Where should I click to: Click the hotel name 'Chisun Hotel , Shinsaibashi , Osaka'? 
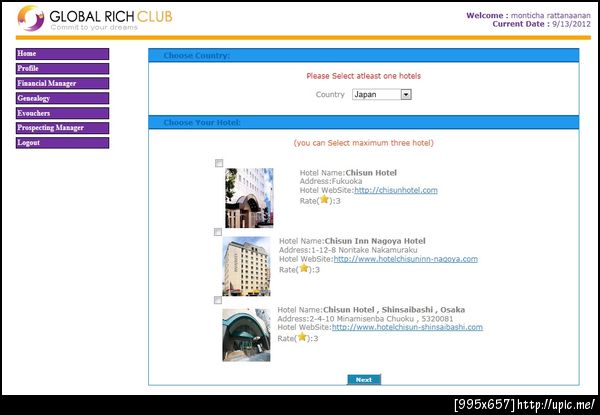tap(394, 310)
